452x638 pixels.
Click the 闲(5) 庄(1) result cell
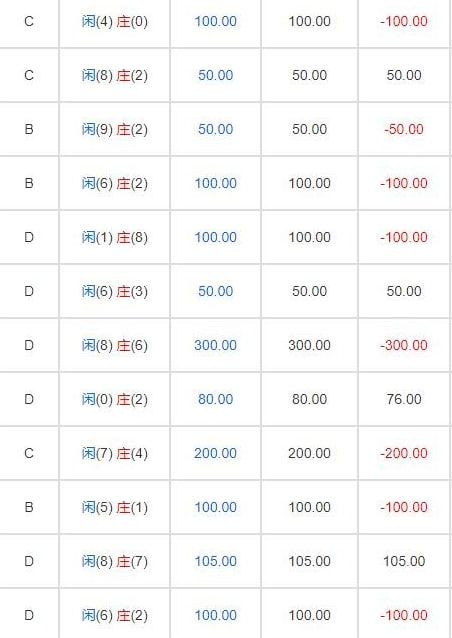click(x=115, y=507)
